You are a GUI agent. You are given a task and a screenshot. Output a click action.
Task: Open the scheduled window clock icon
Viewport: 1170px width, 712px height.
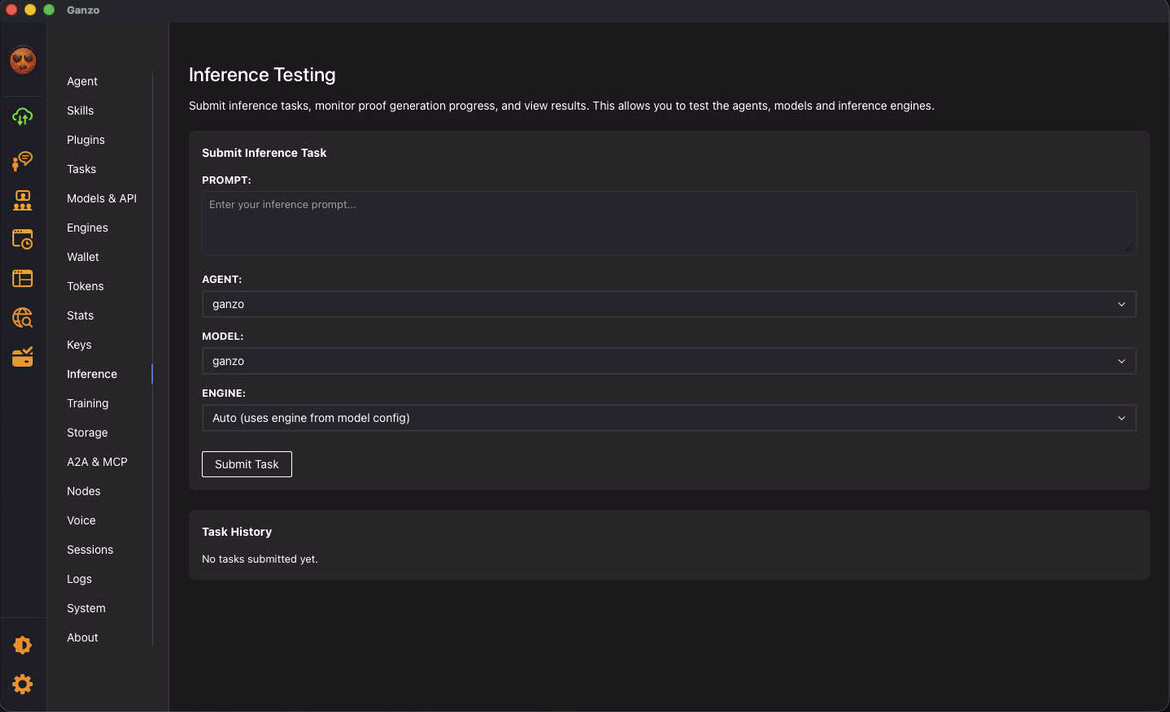(22, 239)
